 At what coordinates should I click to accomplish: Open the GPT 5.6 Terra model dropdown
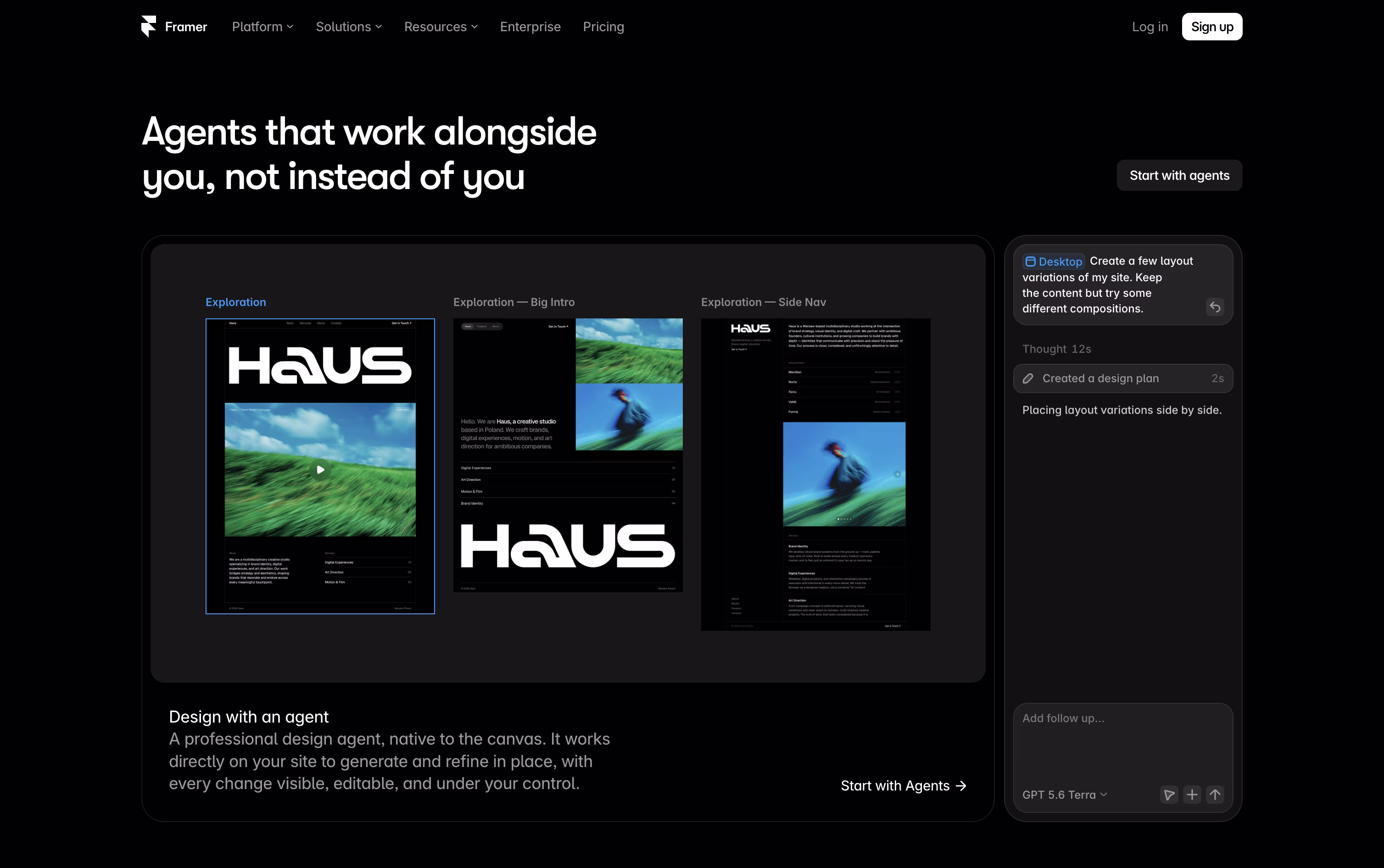[1064, 795]
